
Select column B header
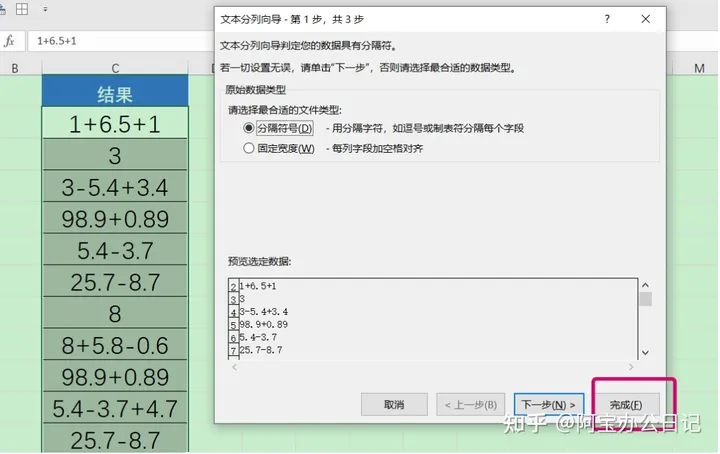click(x=16, y=67)
